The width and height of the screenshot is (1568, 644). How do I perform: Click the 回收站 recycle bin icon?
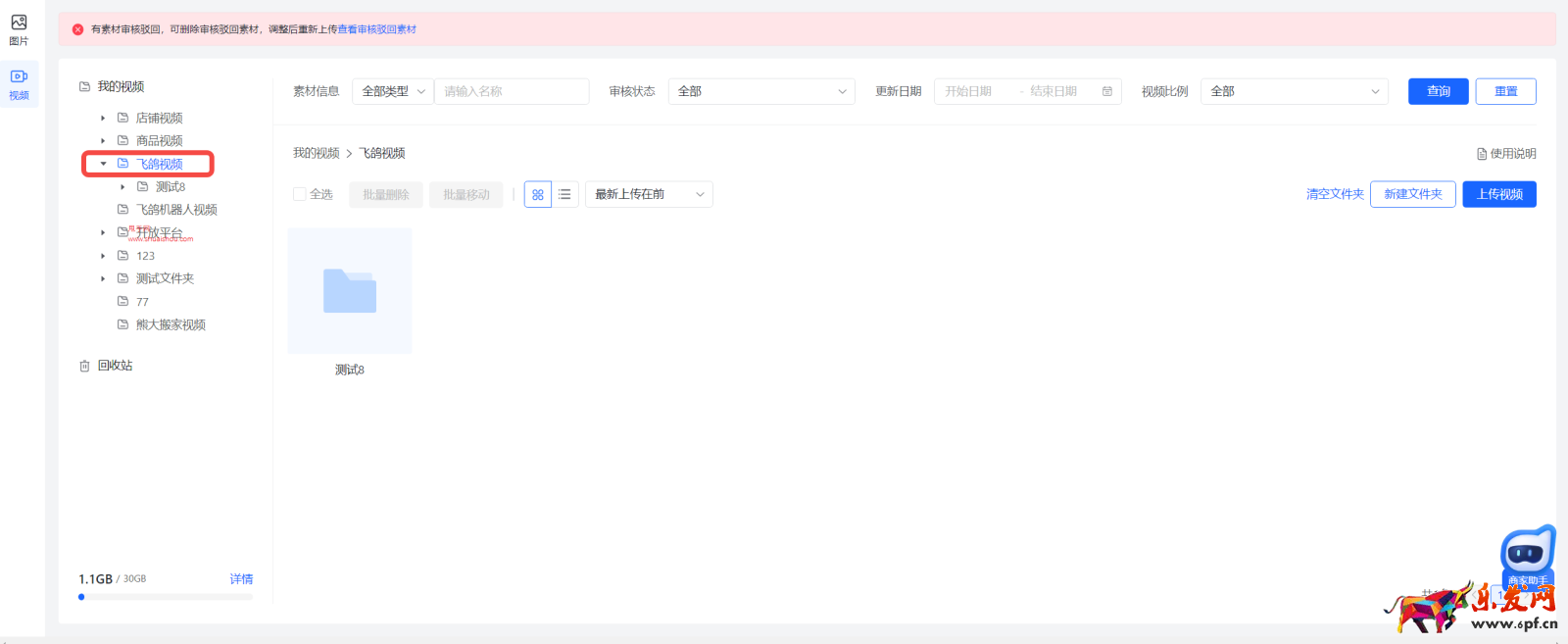tap(85, 366)
